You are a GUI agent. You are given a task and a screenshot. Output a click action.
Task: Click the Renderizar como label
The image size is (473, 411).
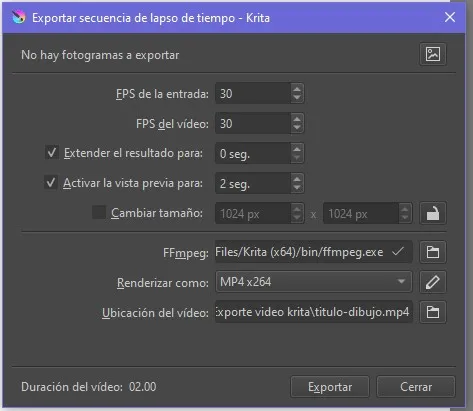163,283
